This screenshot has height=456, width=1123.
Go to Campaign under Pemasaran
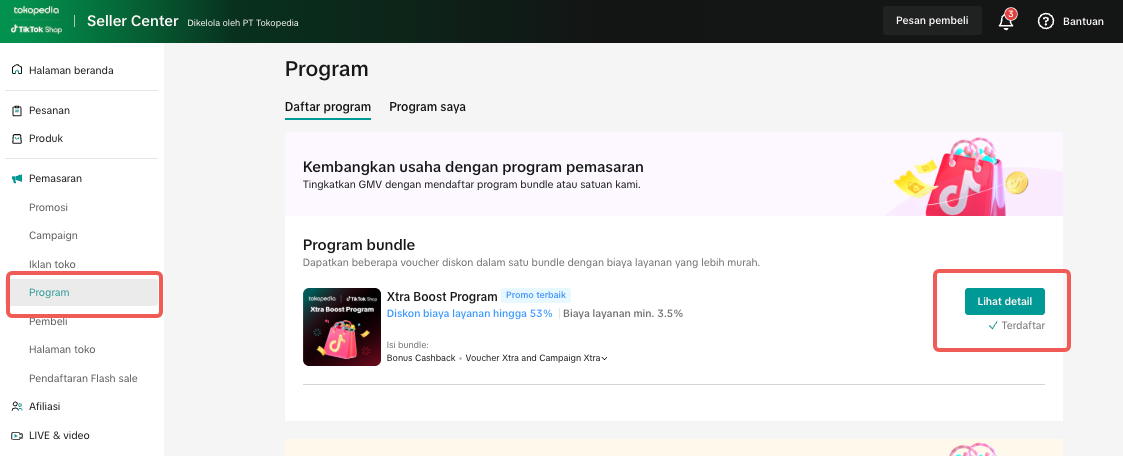[x=53, y=236]
